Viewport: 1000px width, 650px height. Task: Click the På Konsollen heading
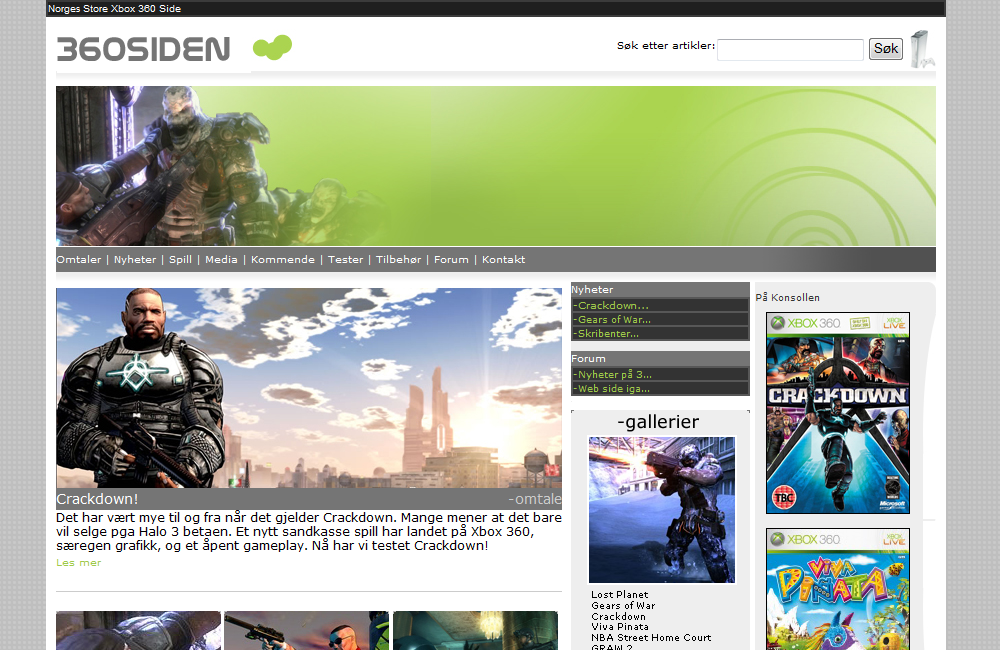pyautogui.click(x=788, y=297)
